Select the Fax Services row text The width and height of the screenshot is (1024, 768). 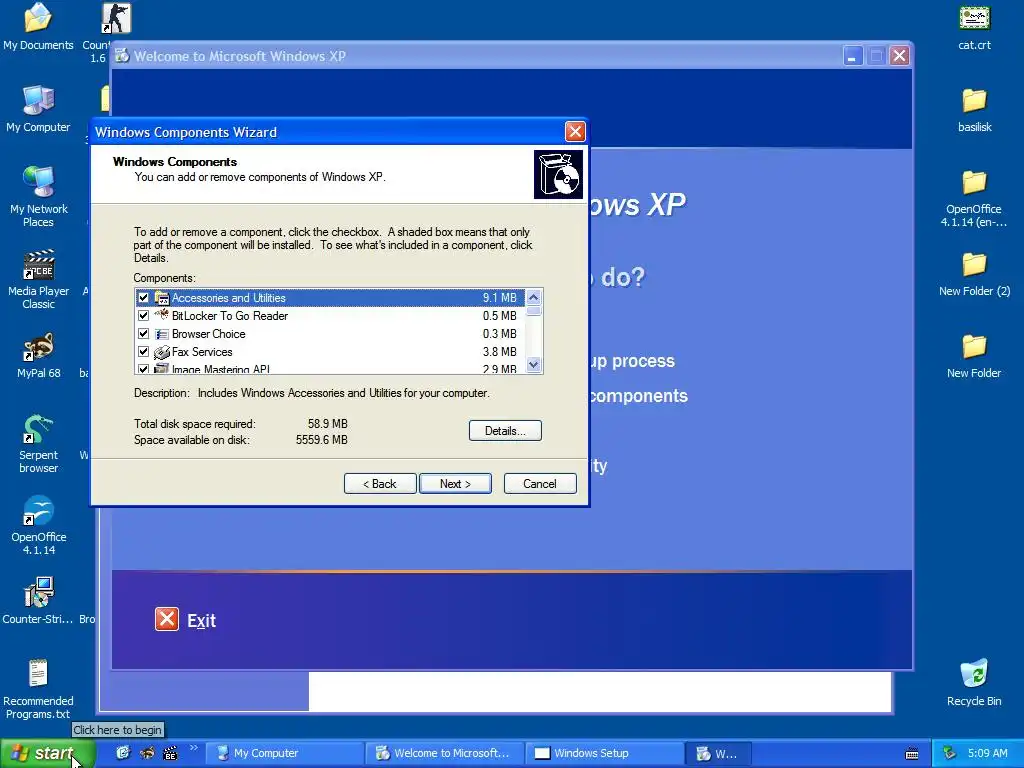(202, 352)
